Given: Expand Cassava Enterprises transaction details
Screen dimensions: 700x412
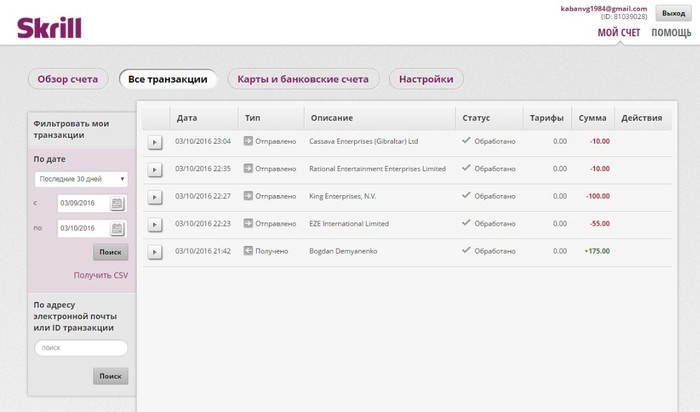Looking at the screenshot, I should [154, 142].
